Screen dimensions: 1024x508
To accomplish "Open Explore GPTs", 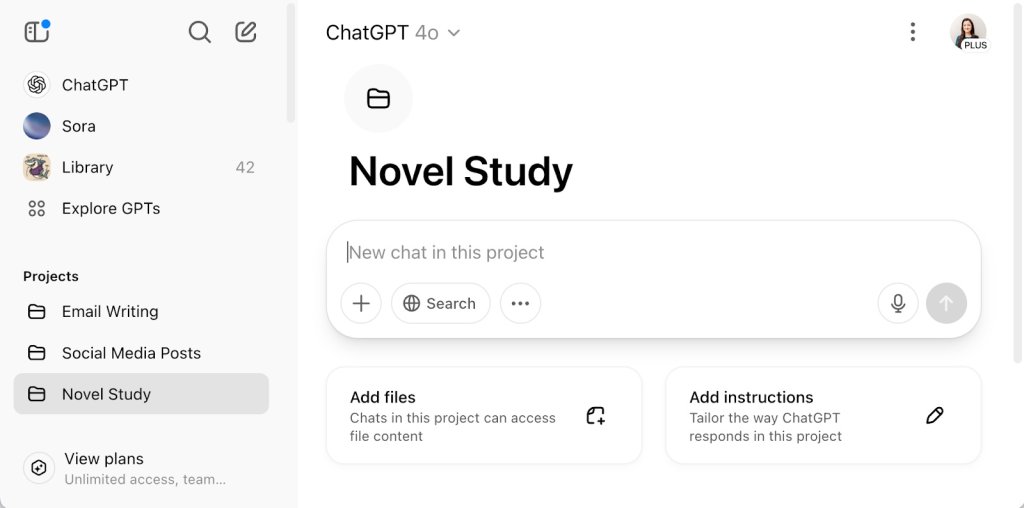I will (110, 208).
